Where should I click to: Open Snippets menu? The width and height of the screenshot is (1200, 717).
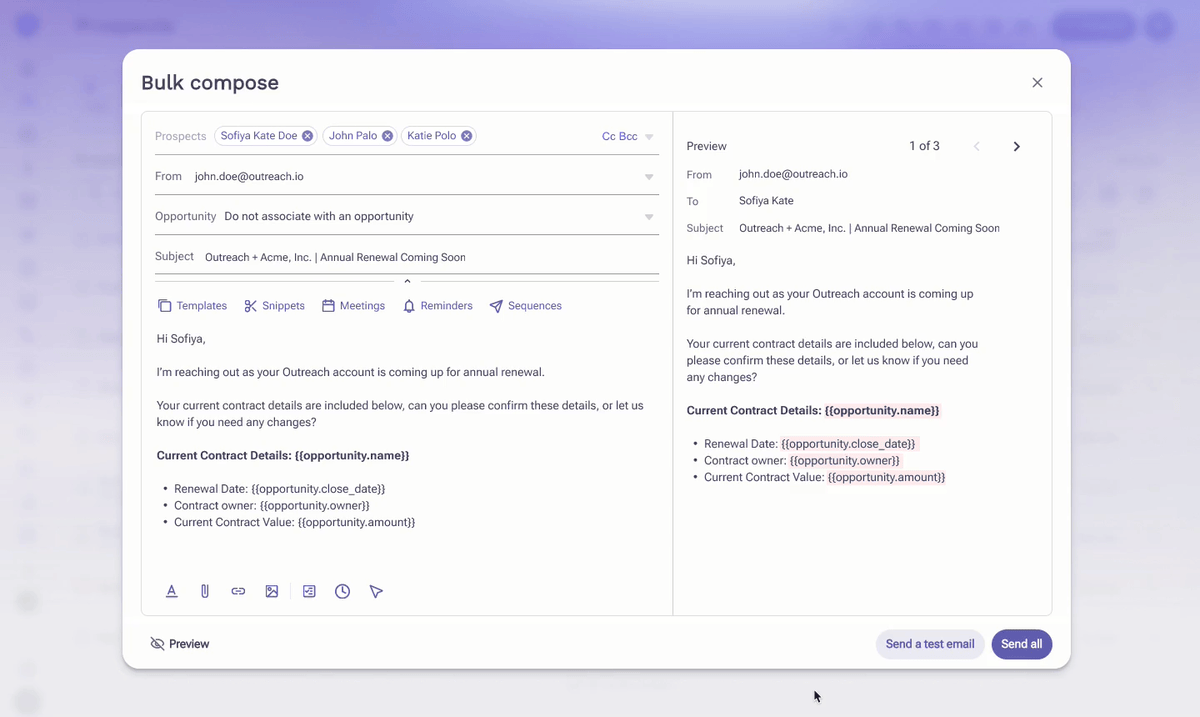[x=274, y=306]
